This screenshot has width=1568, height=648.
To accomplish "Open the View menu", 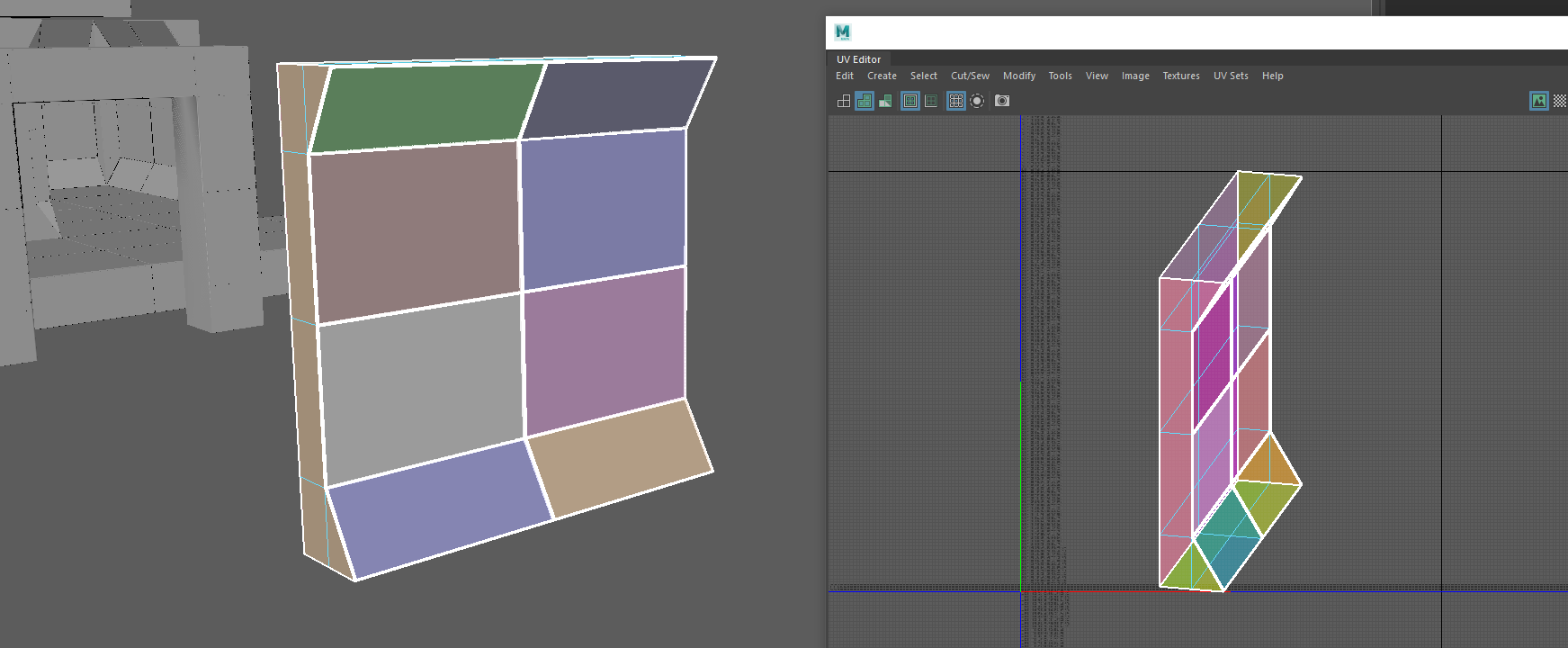I will click(1097, 76).
